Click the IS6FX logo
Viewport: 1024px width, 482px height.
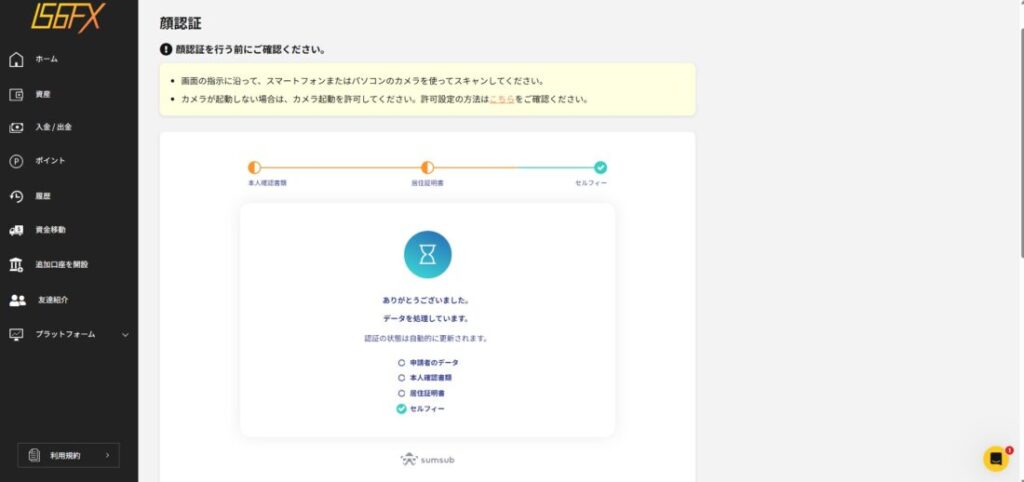pyautogui.click(x=66, y=17)
